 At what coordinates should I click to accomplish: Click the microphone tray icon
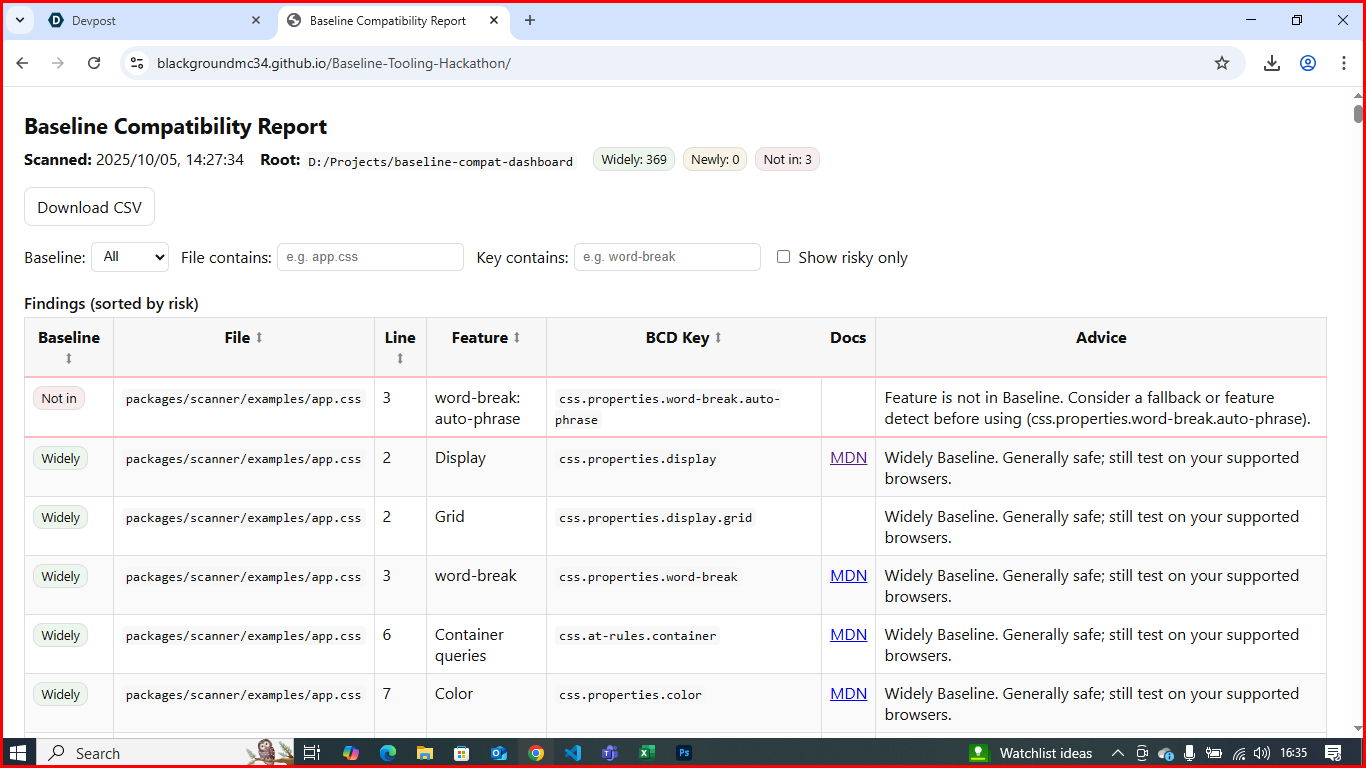pyautogui.click(x=1190, y=753)
